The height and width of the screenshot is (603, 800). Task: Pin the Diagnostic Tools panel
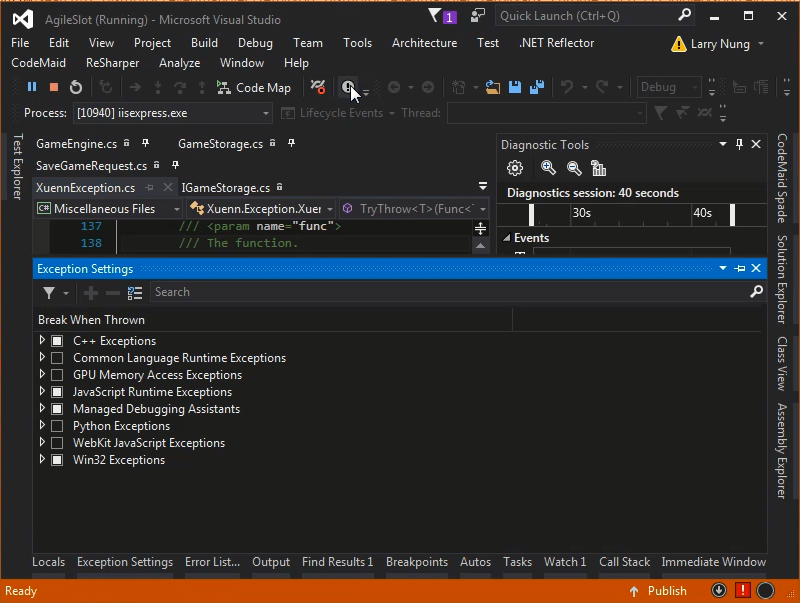739,144
